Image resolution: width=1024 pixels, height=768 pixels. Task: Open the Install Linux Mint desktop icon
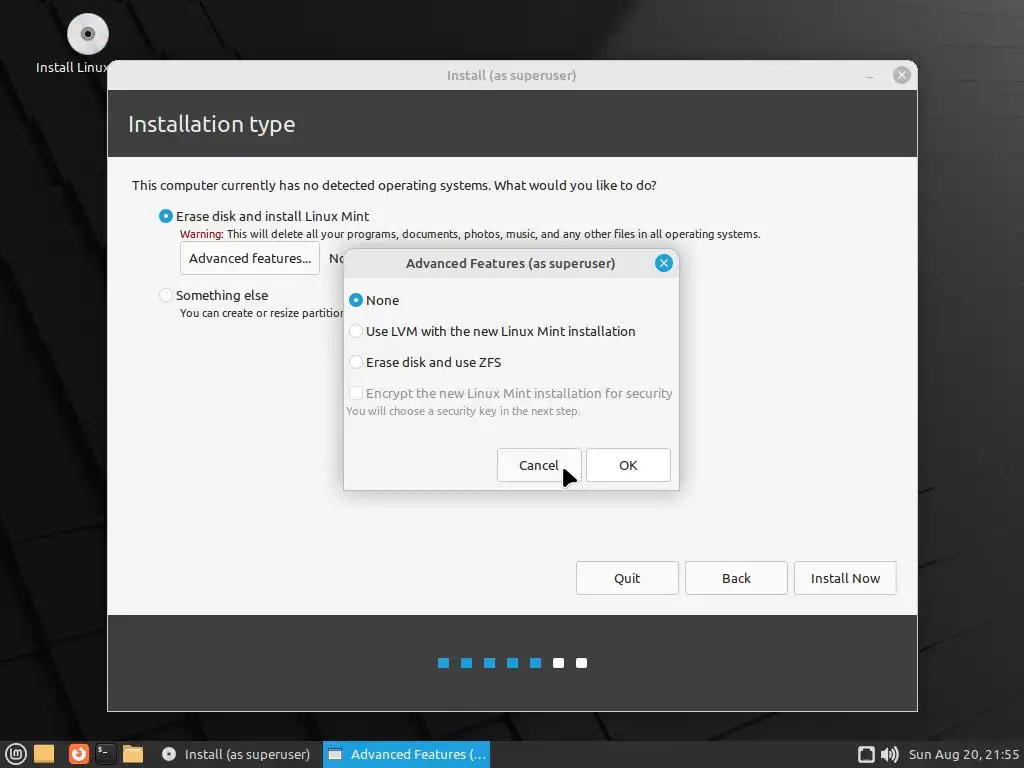88,34
